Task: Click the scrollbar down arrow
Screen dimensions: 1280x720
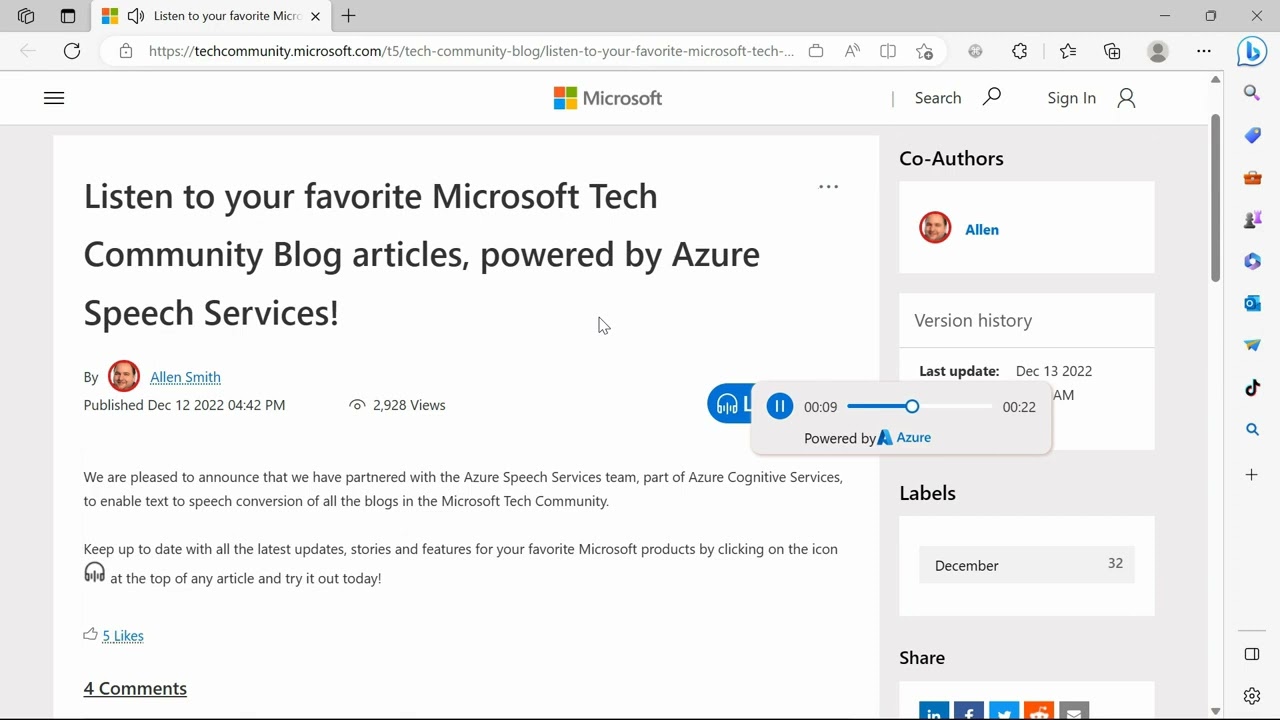Action: (1215, 711)
